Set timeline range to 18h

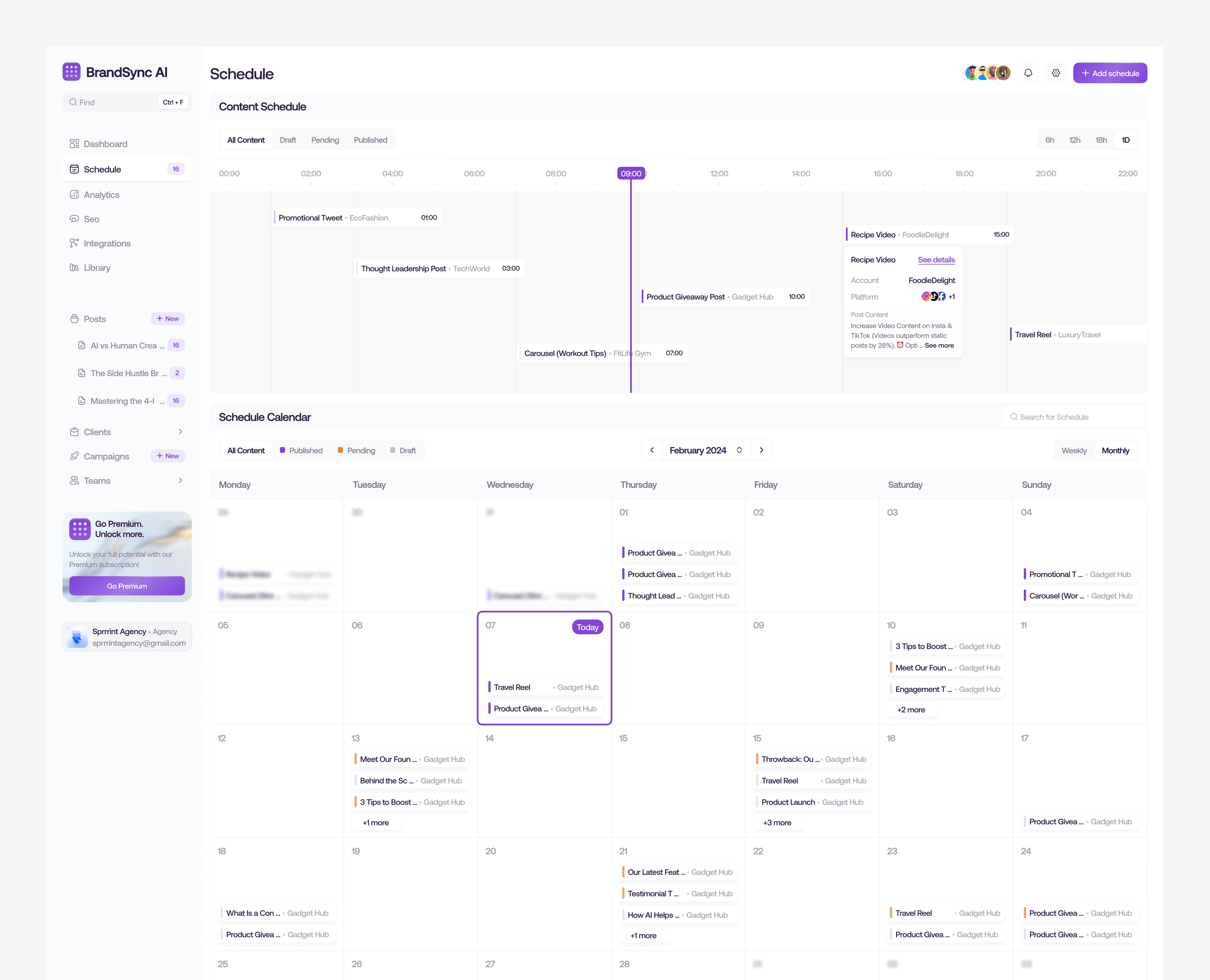tap(1101, 140)
